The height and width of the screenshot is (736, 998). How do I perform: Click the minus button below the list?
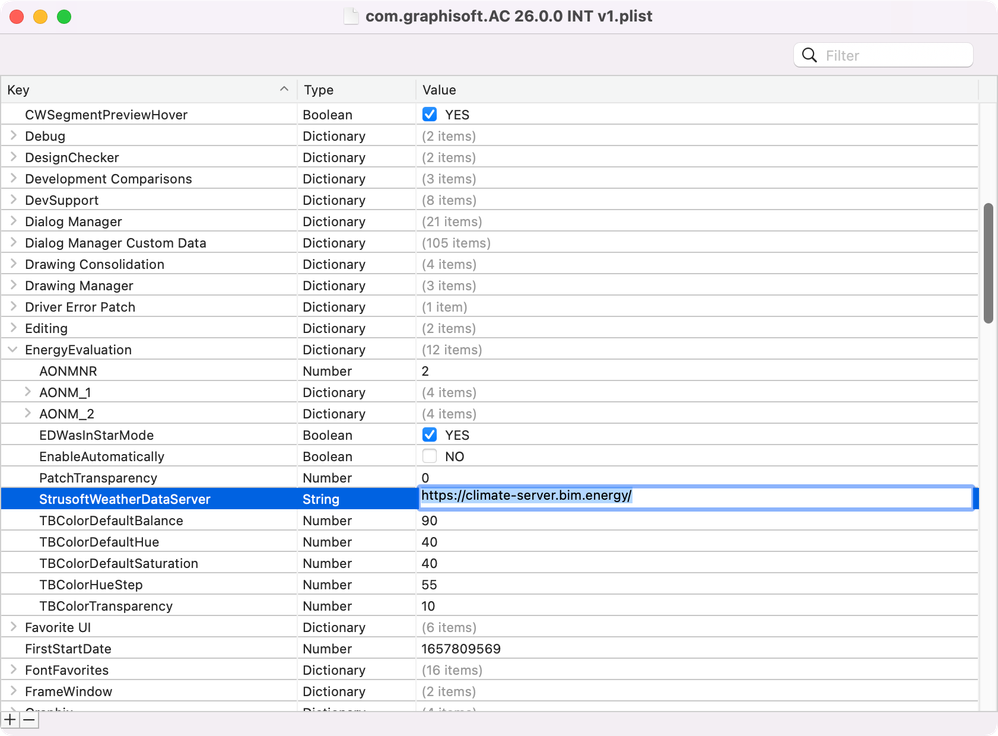pos(28,719)
